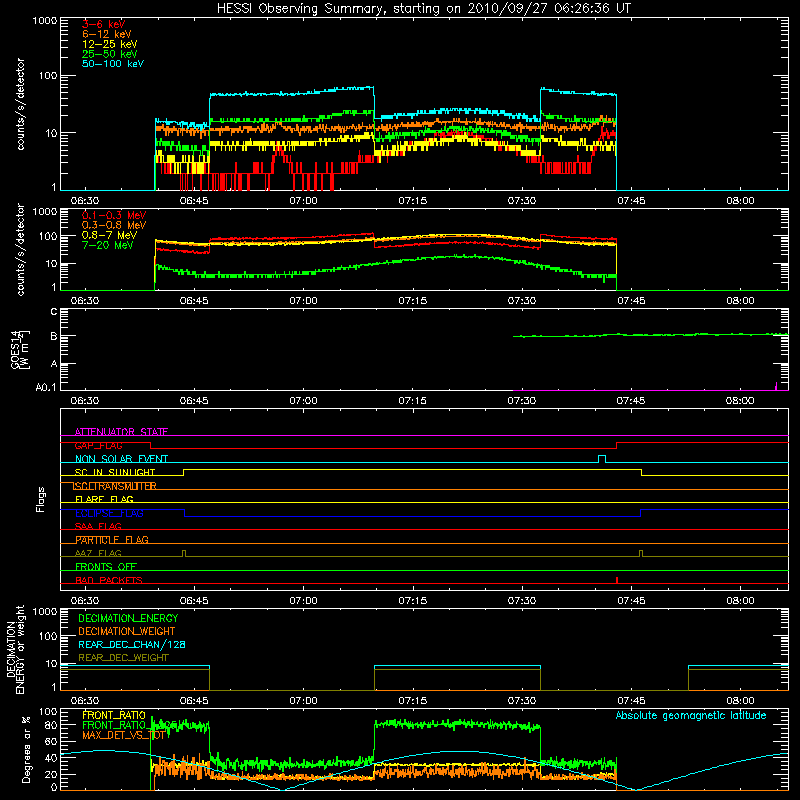
Task: Click the 08:00 tick label under the top panel
Action: tap(740, 201)
